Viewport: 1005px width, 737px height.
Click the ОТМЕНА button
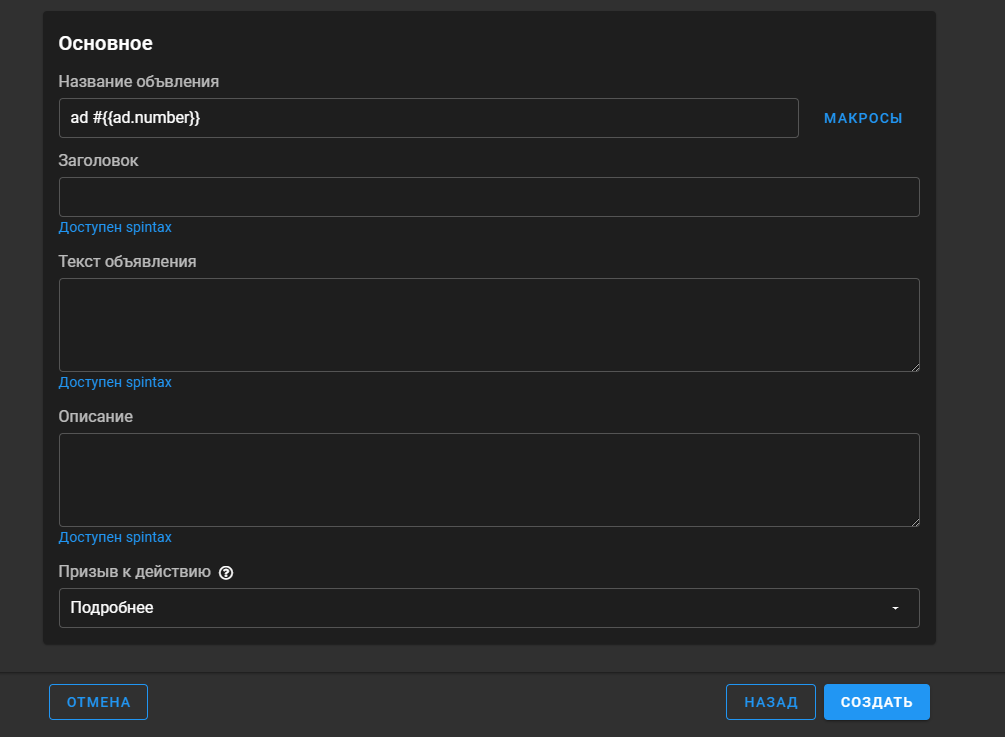tap(98, 702)
